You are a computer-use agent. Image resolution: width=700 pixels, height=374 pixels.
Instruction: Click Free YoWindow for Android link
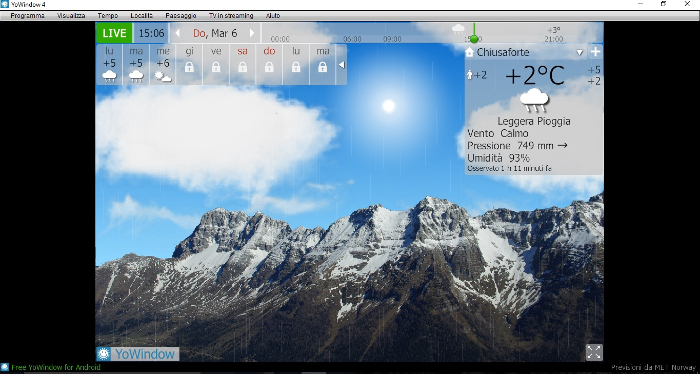point(56,367)
